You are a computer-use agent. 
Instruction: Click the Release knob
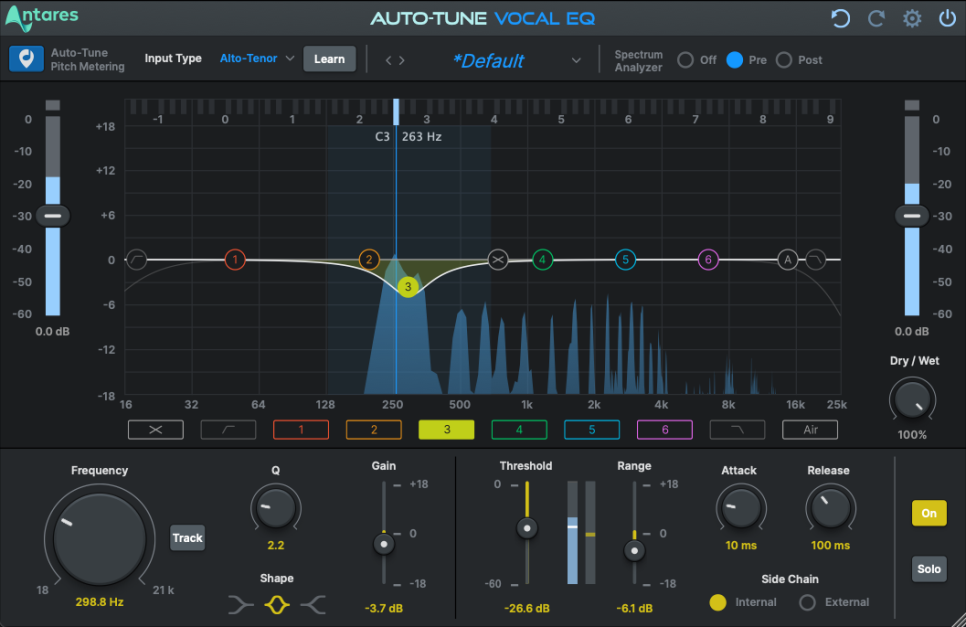[x=830, y=509]
